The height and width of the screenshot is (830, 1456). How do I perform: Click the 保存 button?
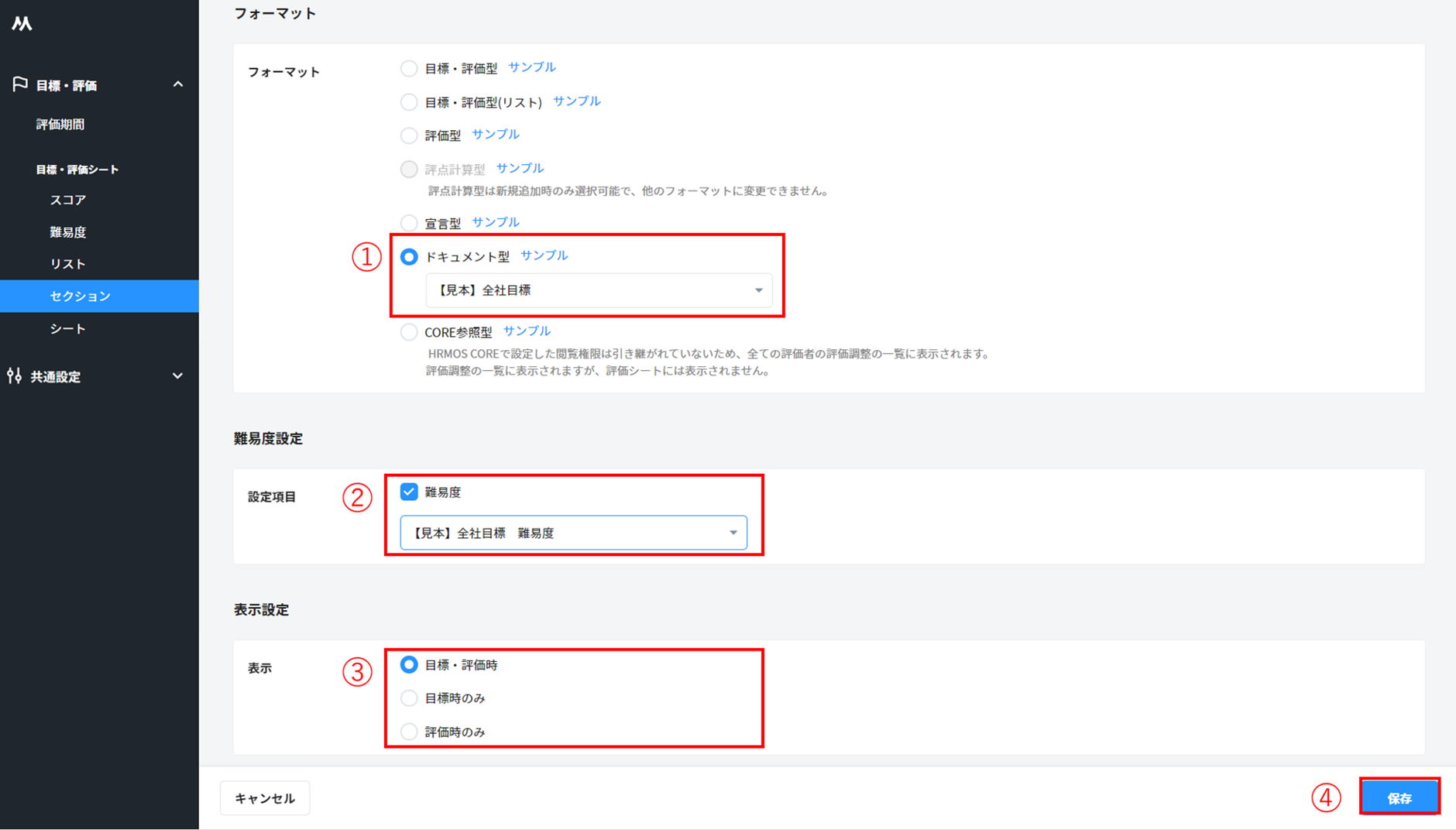point(1399,797)
